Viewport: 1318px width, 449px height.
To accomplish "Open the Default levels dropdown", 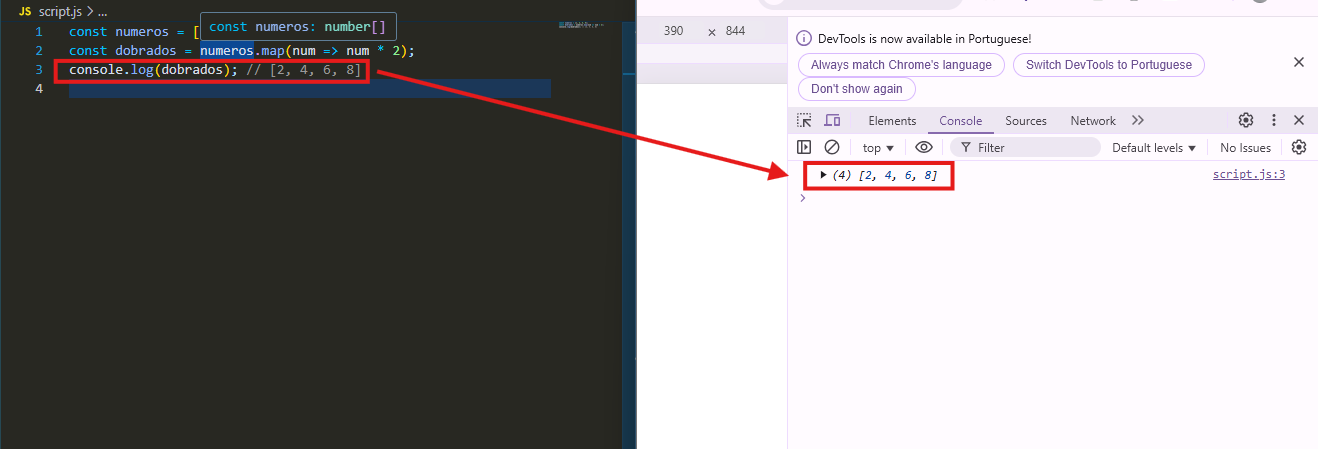I will 1154,147.
